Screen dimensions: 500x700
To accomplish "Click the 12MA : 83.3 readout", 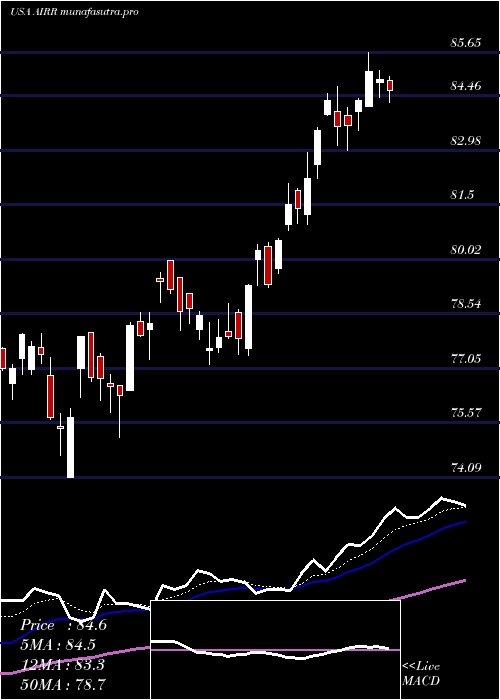I will coord(62,665).
